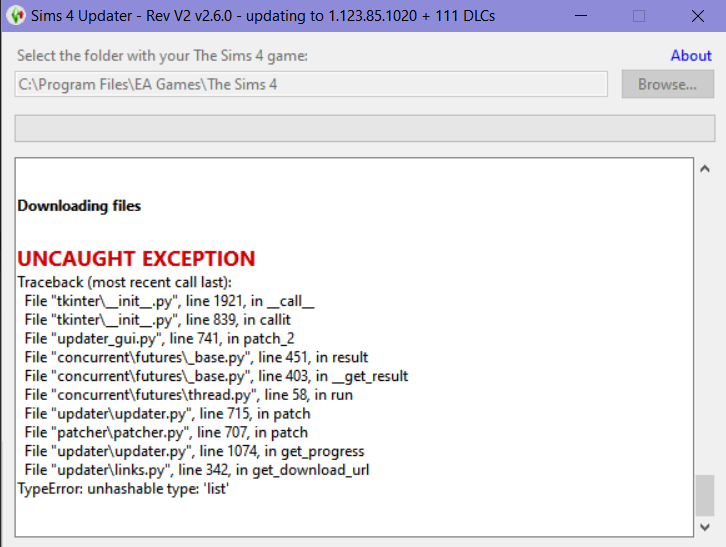This screenshot has width=726, height=547.
Task: Click the TypeError unhashable type line
Action: click(124, 489)
